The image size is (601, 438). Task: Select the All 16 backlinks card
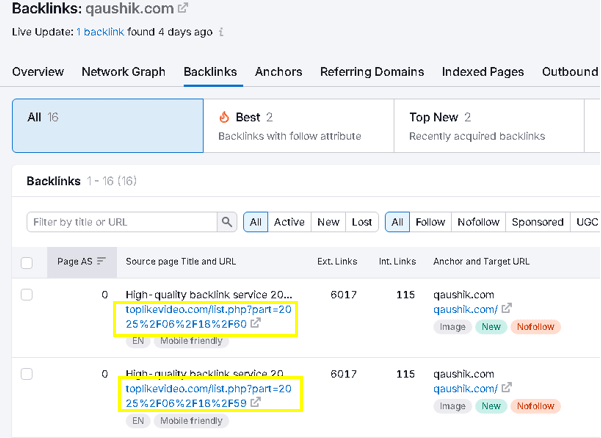(x=108, y=126)
